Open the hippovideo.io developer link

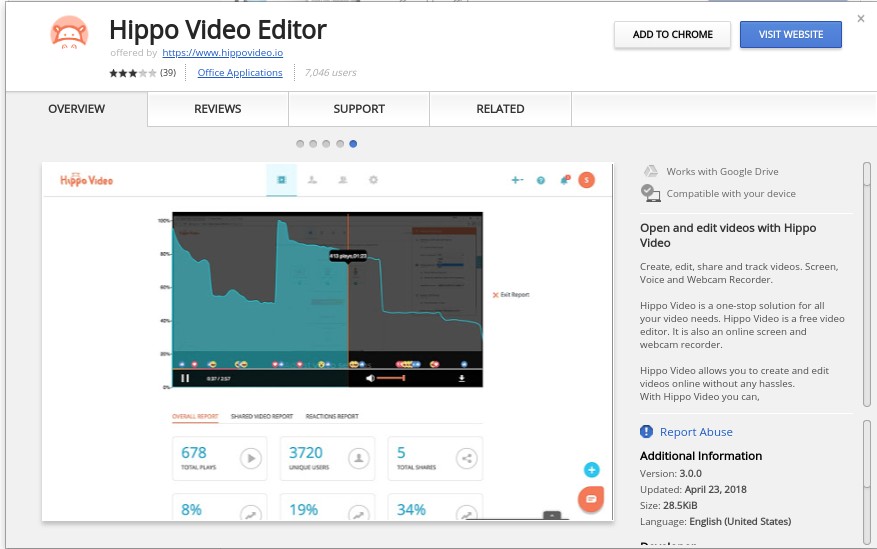click(223, 53)
